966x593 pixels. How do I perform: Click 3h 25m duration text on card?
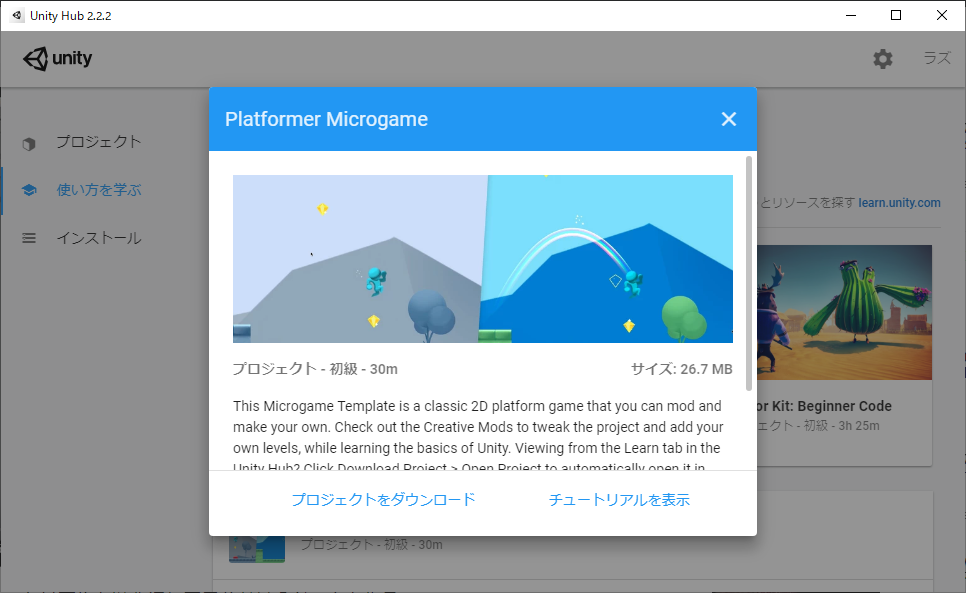(x=859, y=426)
